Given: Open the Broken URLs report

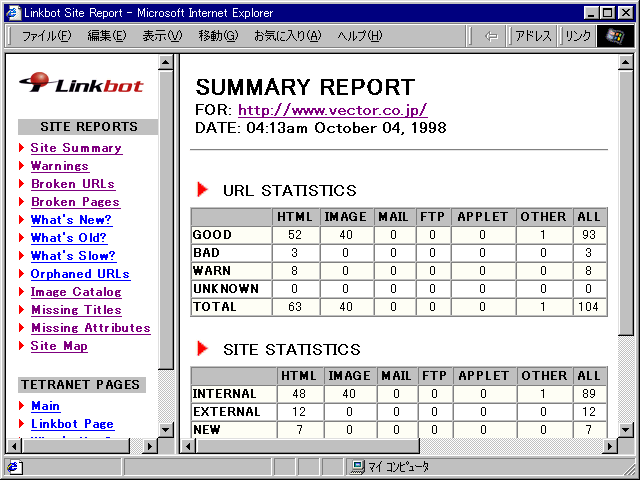Looking at the screenshot, I should tap(73, 184).
